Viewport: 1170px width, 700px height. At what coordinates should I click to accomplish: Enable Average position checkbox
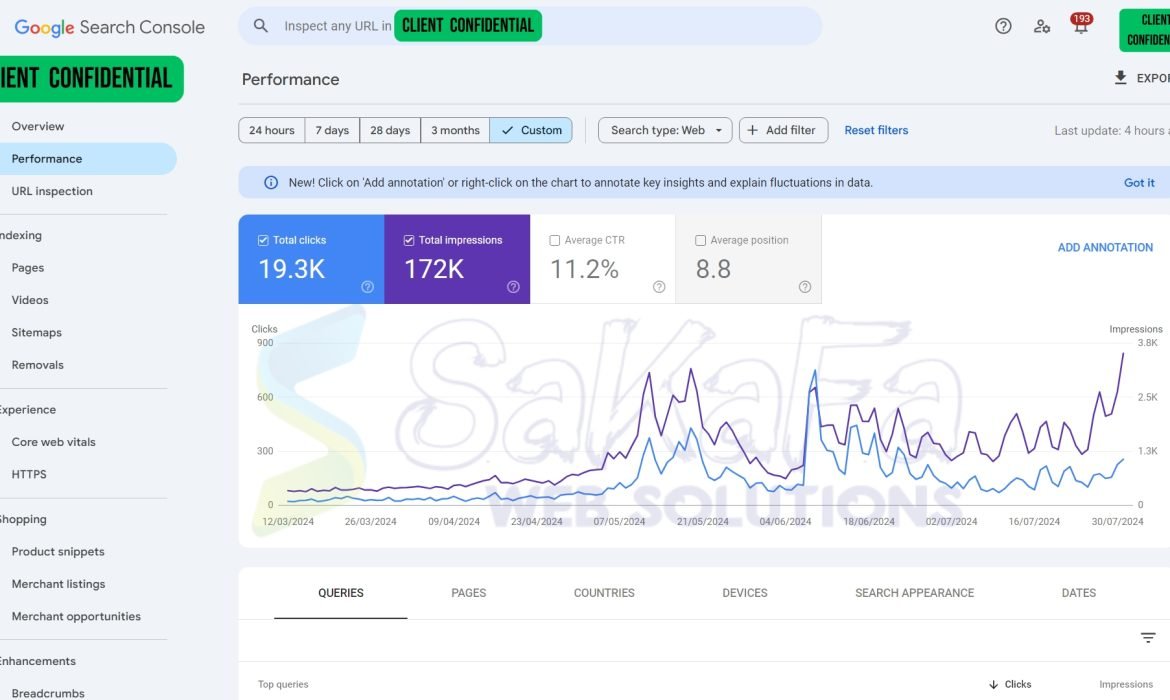tap(700, 240)
